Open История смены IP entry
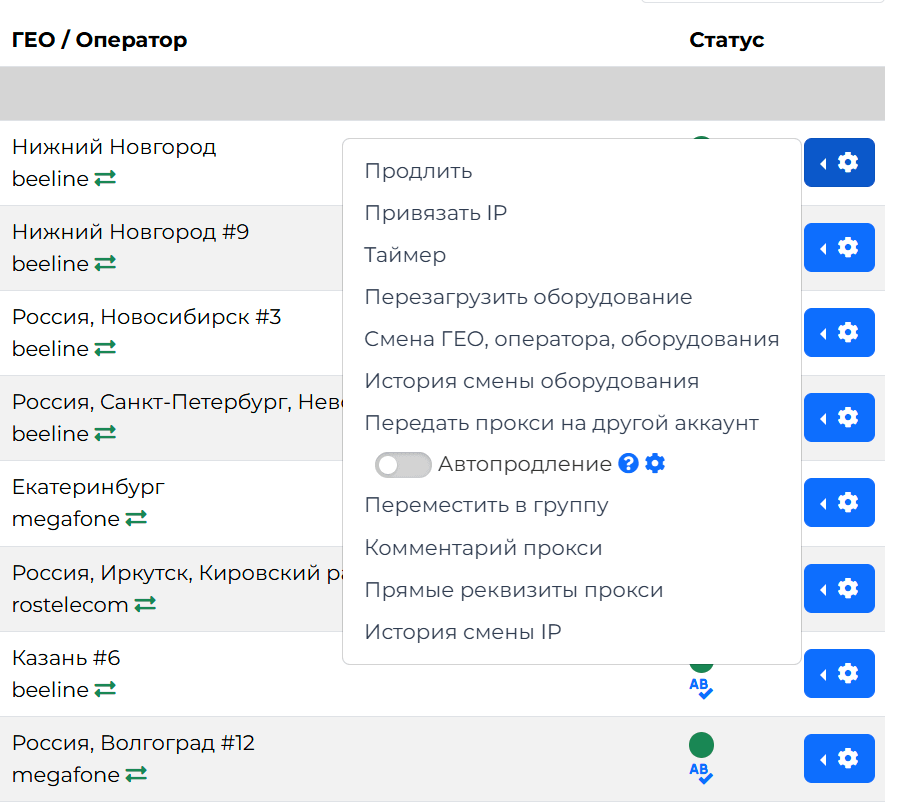908x806 pixels. pos(462,632)
